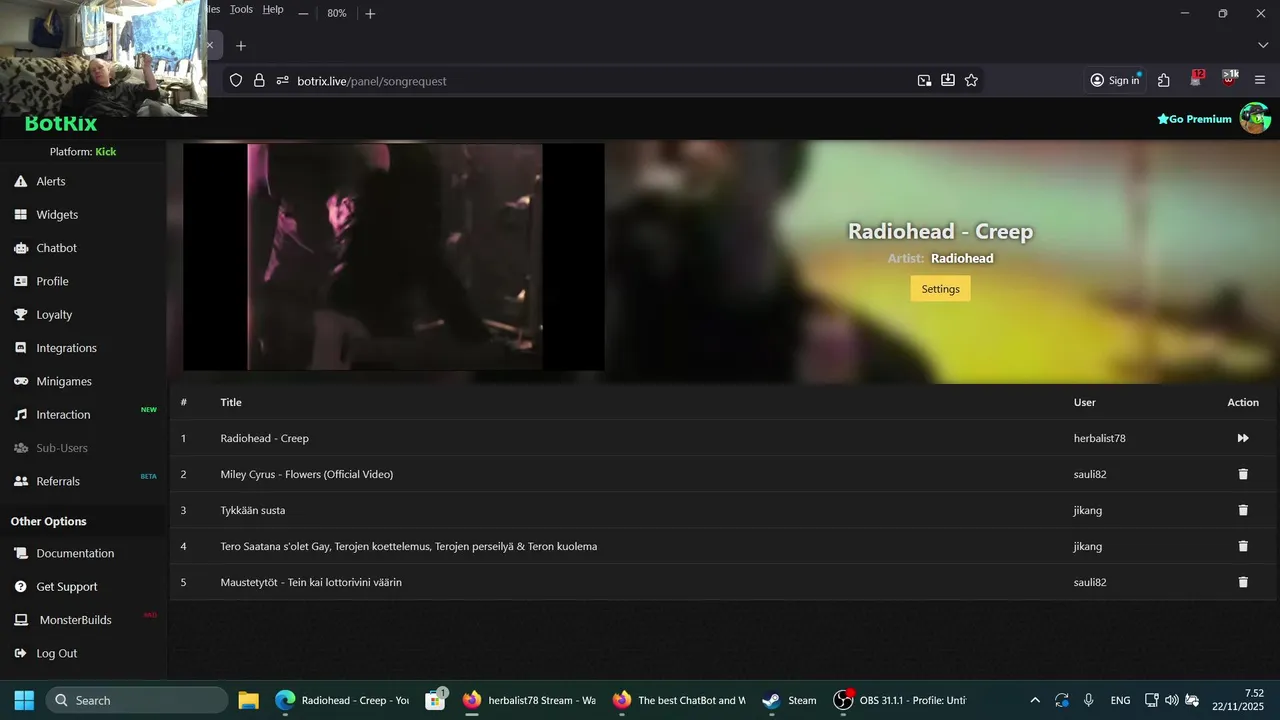
Task: Zoom out with the minus button
Action: click(303, 13)
